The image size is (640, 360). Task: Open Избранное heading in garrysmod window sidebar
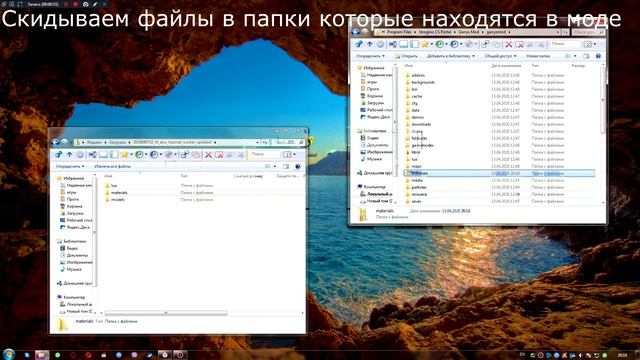click(x=371, y=68)
